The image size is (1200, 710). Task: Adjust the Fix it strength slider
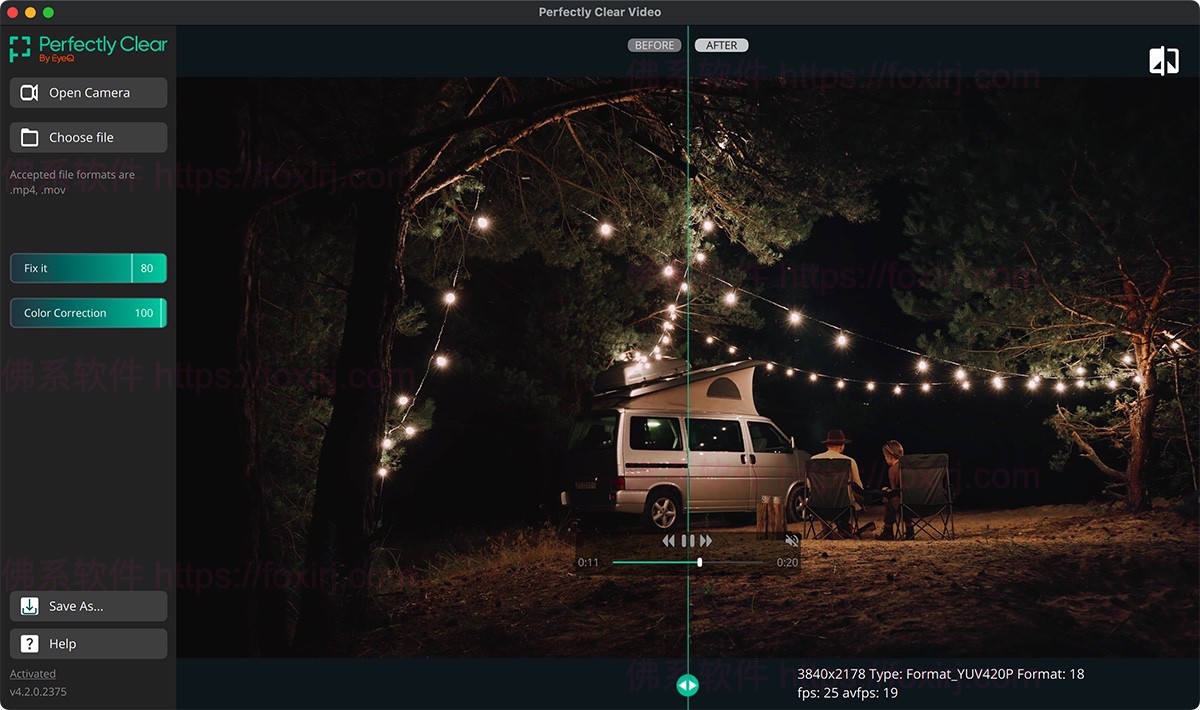[132, 268]
